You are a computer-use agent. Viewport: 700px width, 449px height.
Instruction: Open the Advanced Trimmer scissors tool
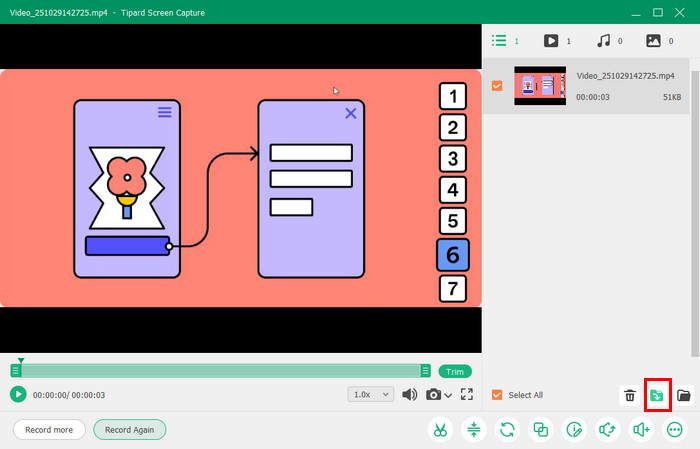coord(439,430)
